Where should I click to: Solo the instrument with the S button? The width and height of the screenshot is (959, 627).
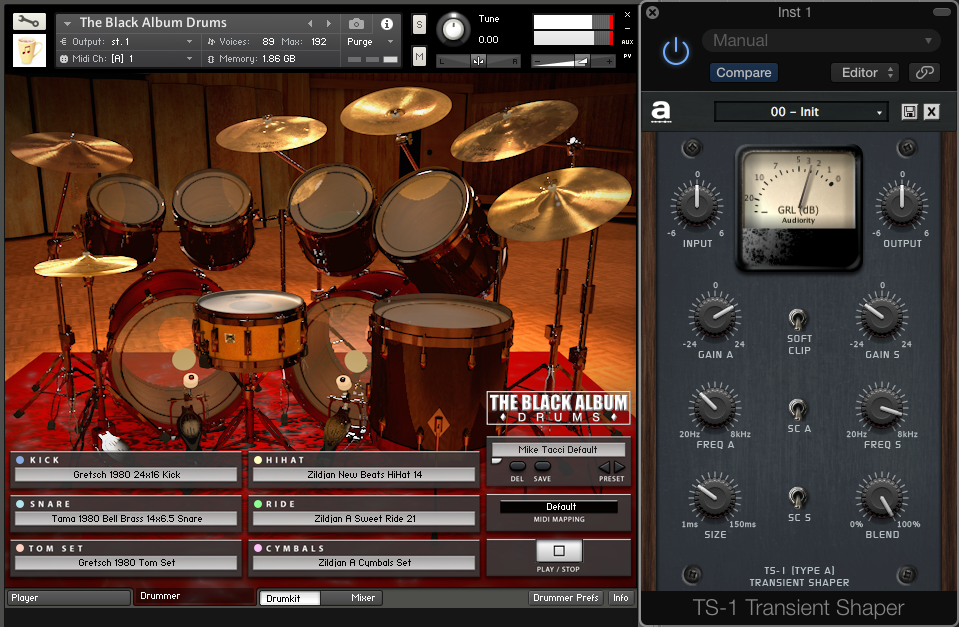coord(419,24)
